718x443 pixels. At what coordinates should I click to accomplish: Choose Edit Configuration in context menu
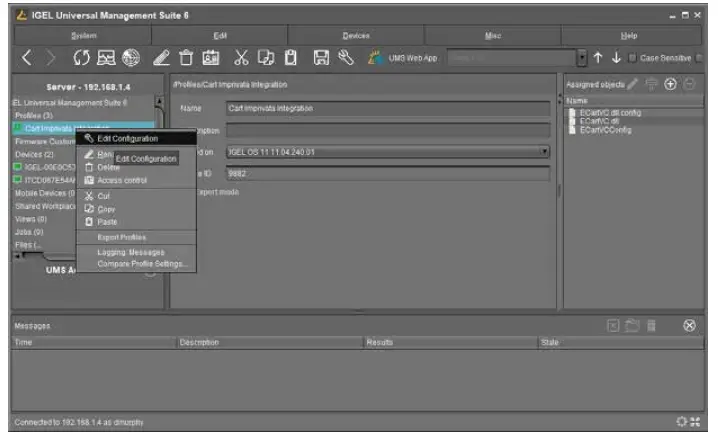136,138
